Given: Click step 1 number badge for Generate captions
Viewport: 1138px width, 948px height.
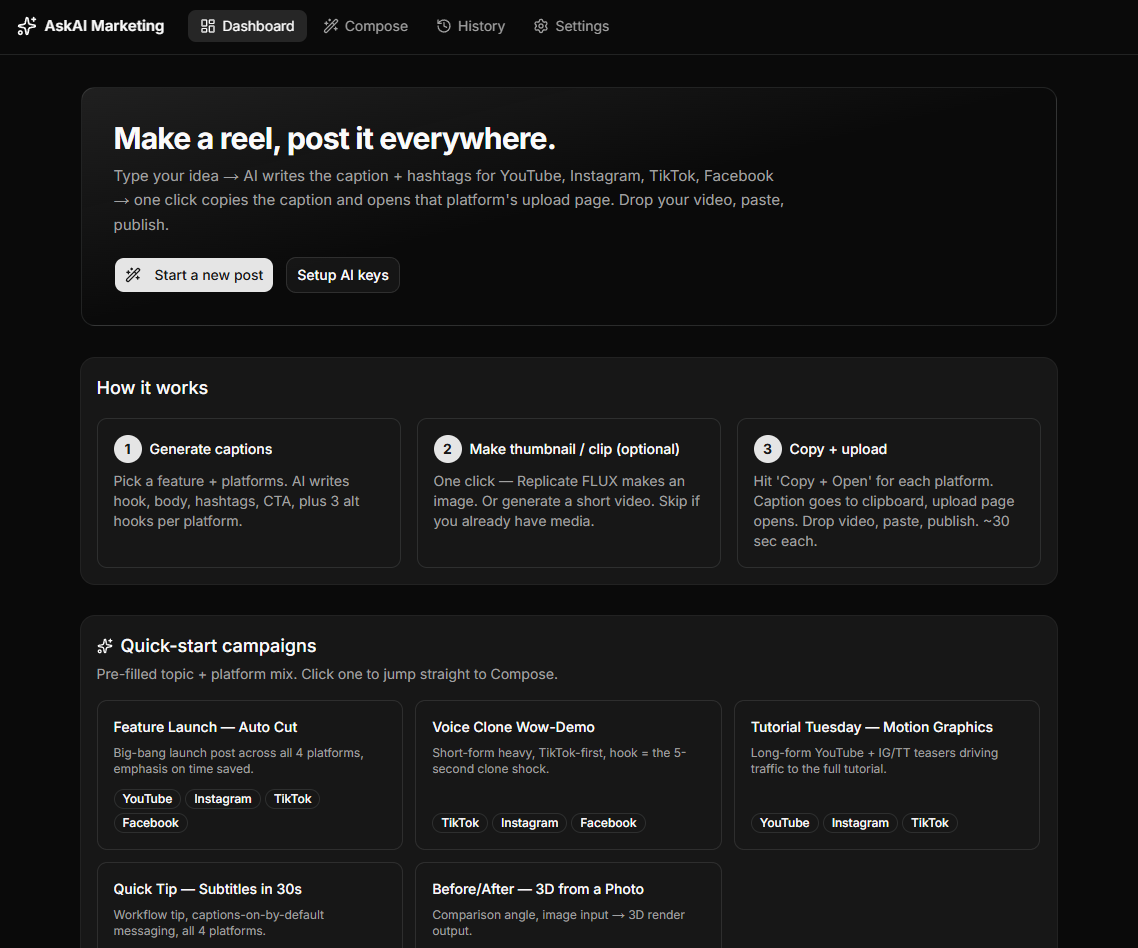Looking at the screenshot, I should click(128, 449).
